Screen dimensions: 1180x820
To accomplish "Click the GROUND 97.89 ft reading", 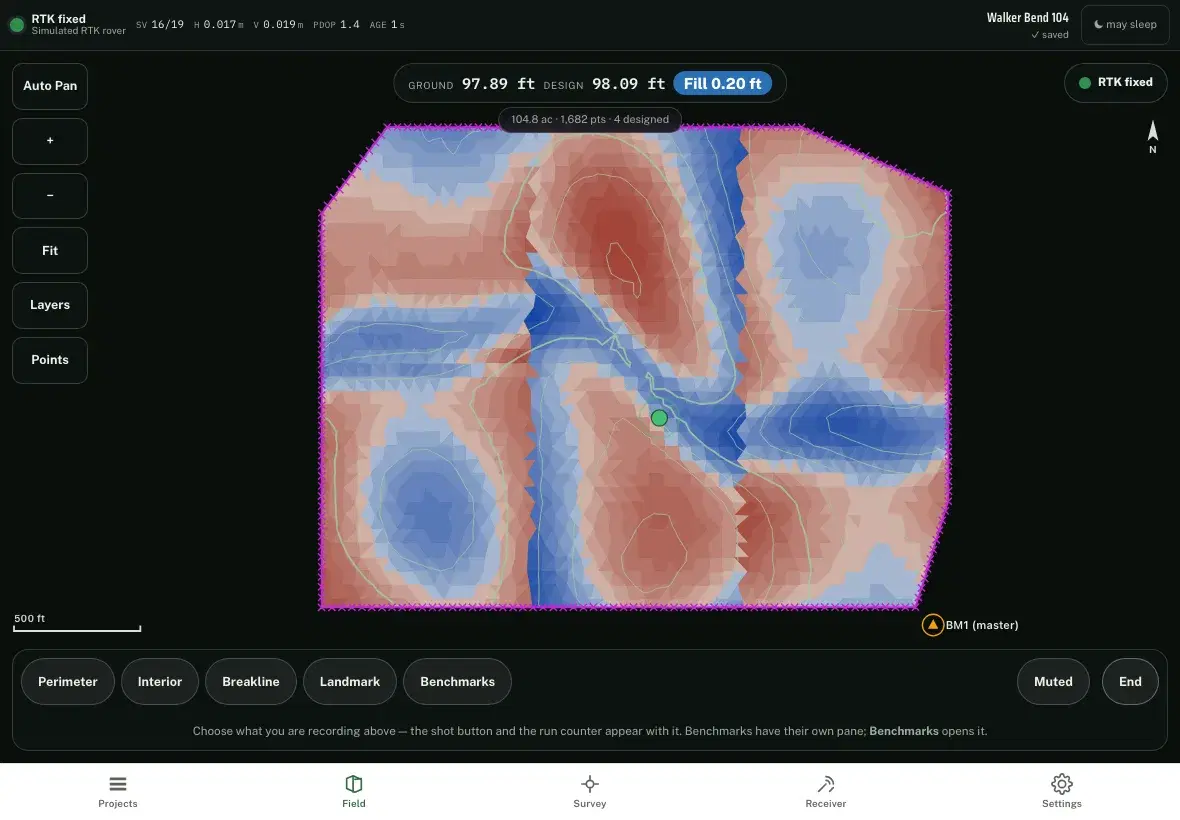I will tap(471, 84).
